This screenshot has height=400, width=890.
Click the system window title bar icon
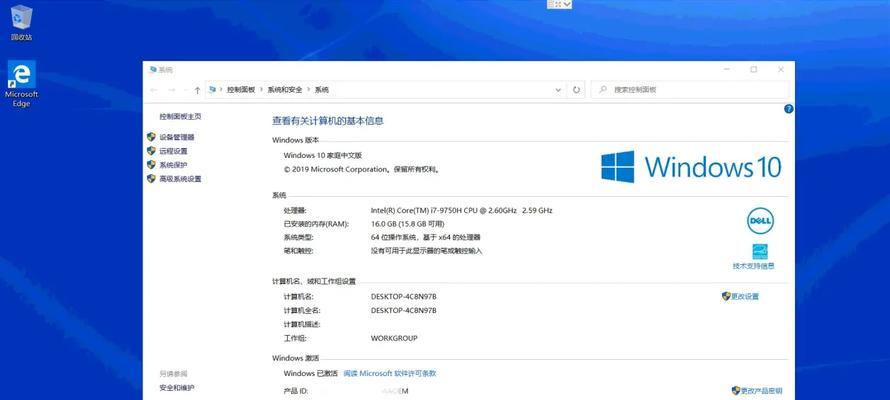coord(152,70)
